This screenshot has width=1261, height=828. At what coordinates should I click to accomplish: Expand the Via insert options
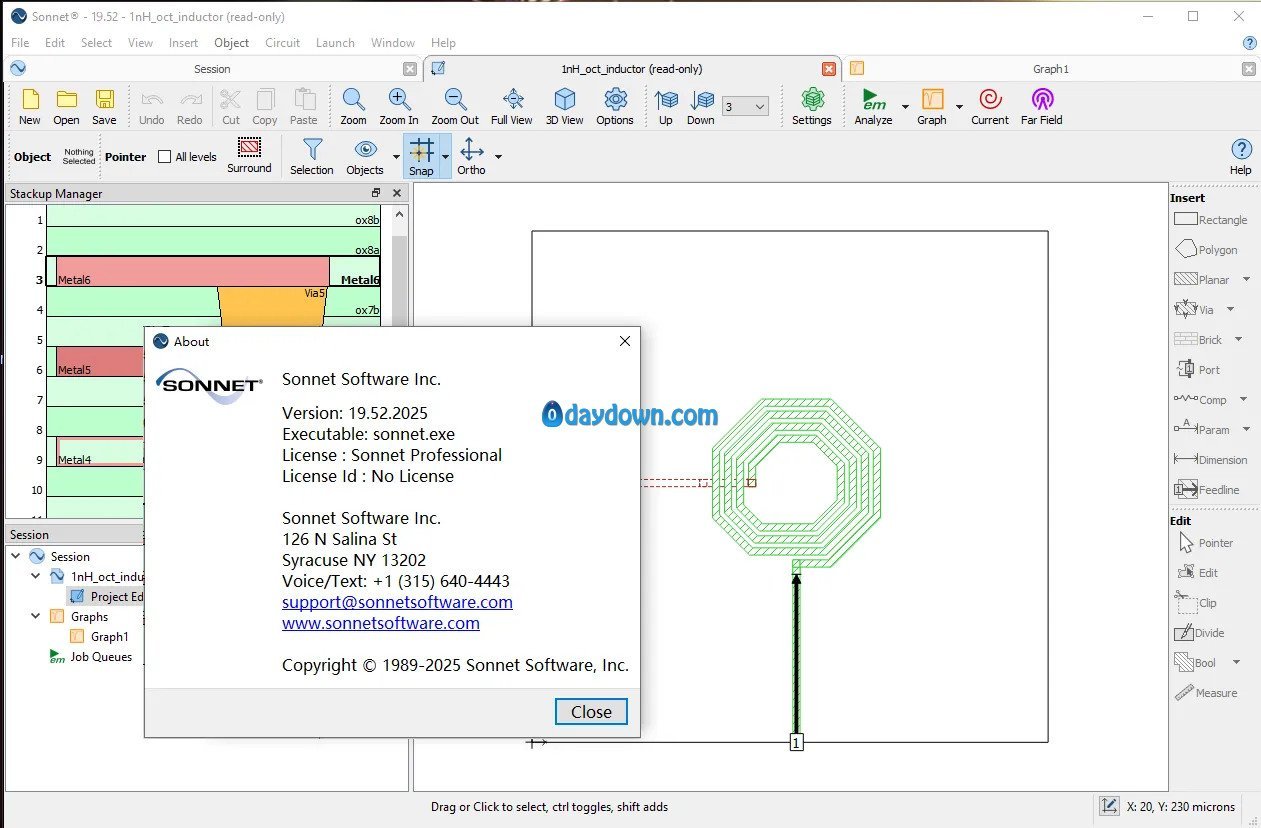pos(1230,310)
